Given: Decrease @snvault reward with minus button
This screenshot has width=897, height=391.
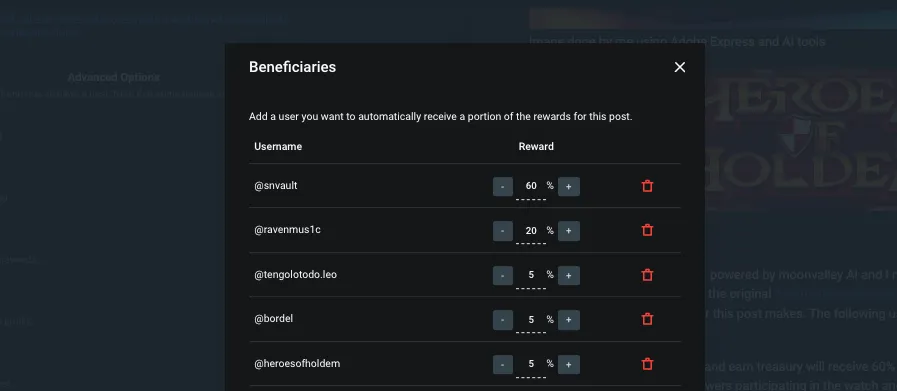Looking at the screenshot, I should coord(503,187).
